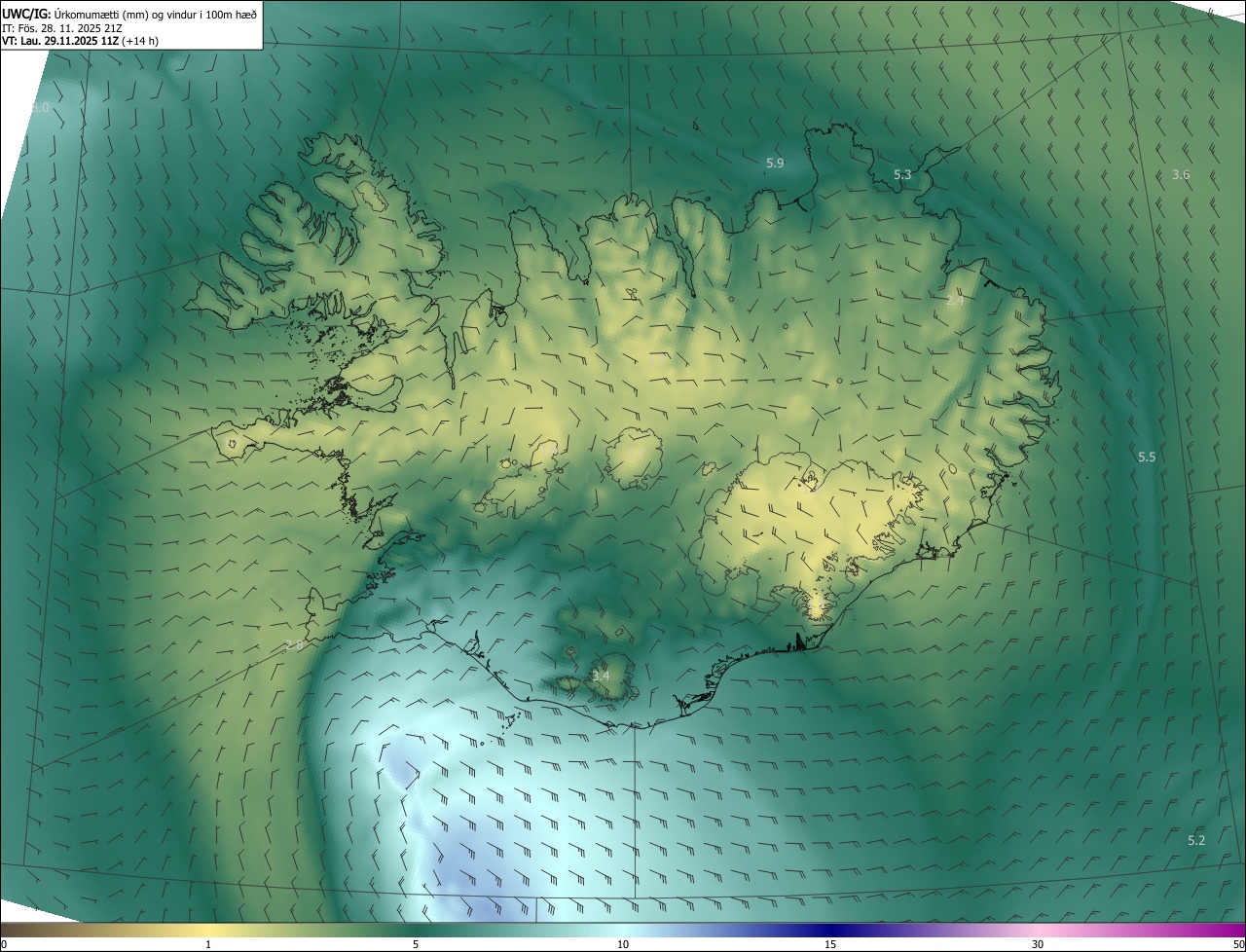Click the 3.4 value on the map
Image resolution: width=1246 pixels, height=952 pixels.
[x=601, y=676]
